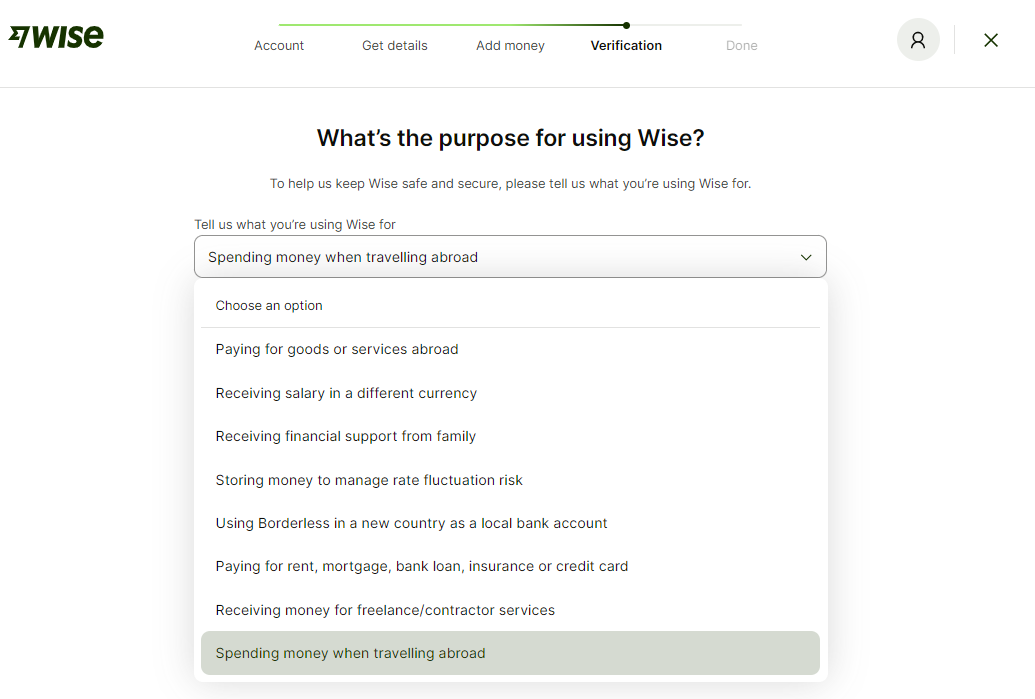Pick 'Receiving money for freelance/contractor services'

pyautogui.click(x=385, y=610)
